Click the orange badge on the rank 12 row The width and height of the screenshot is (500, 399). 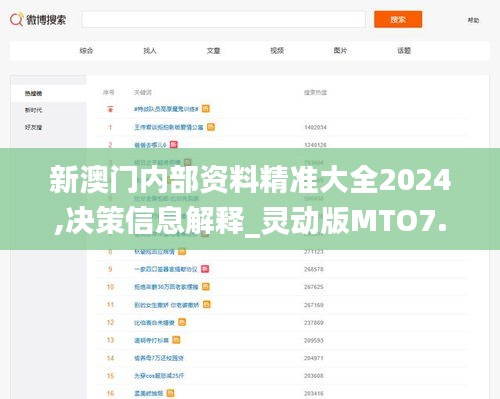click(182, 322)
